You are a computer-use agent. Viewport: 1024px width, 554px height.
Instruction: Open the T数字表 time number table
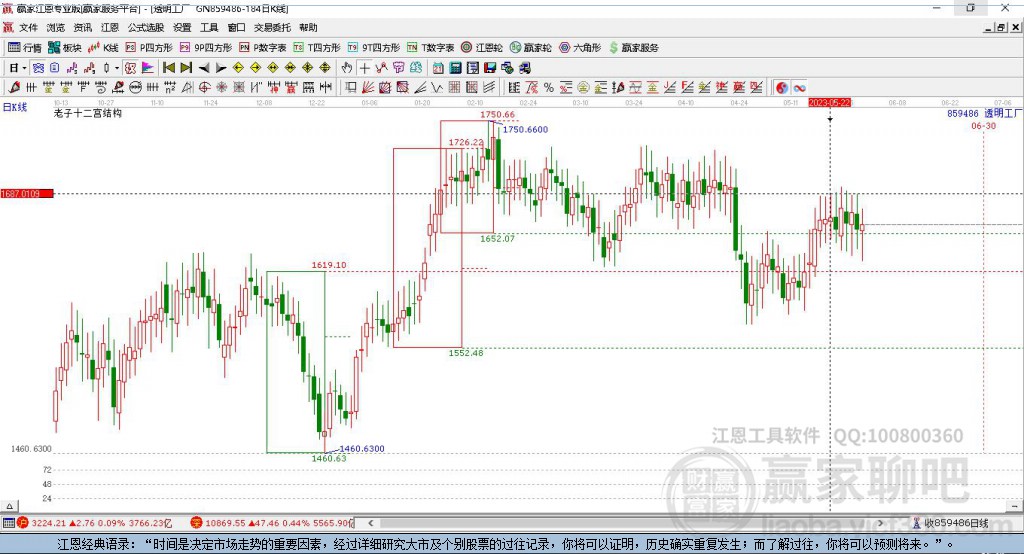[430, 48]
